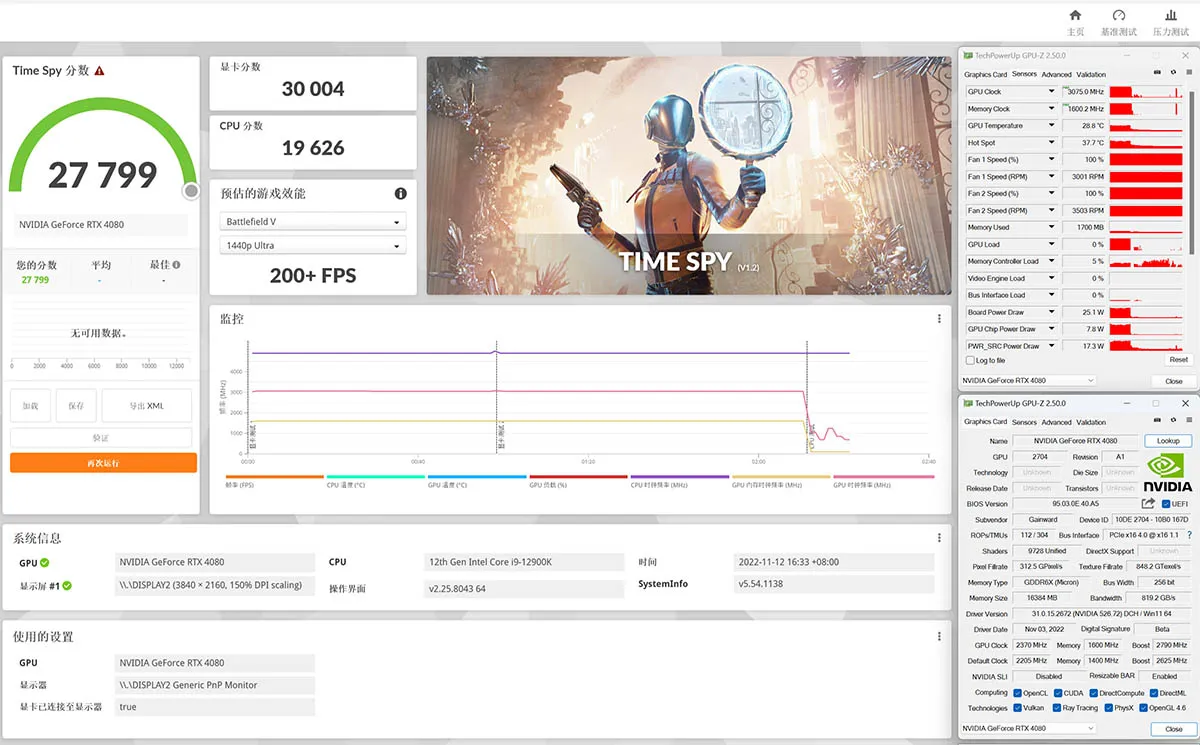Viewport: 1200px width, 745px height.
Task: Toggle the OpenGL 4.6 checkbox
Action: [x=1142, y=708]
